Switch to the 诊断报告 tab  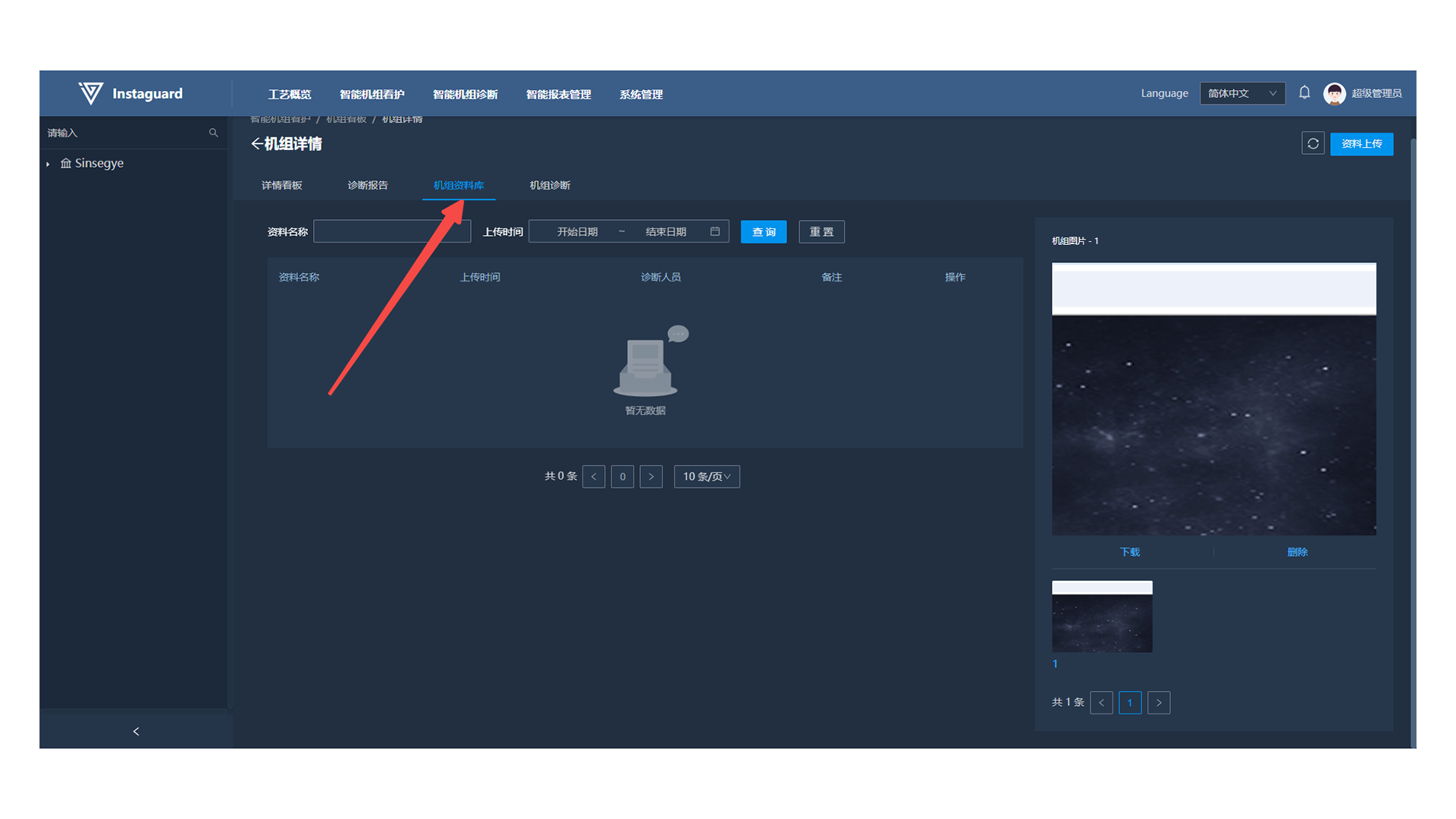tap(368, 185)
